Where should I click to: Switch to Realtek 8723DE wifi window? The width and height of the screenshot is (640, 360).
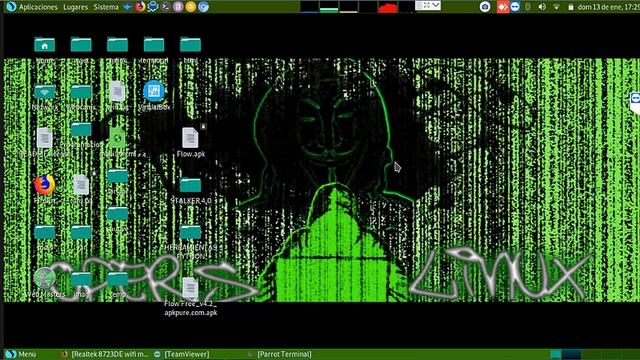pyautogui.click(x=105, y=354)
